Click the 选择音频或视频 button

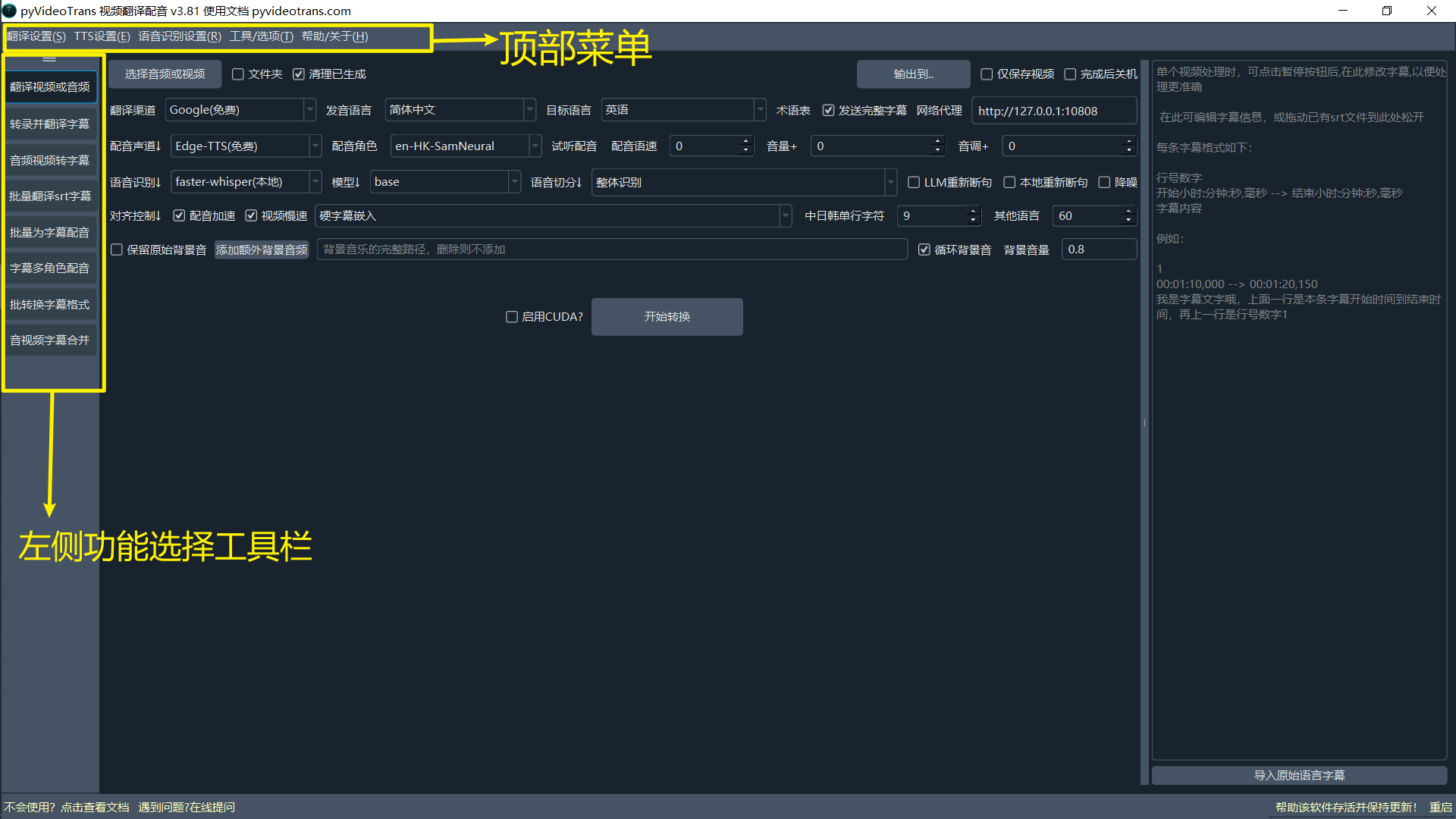point(165,74)
